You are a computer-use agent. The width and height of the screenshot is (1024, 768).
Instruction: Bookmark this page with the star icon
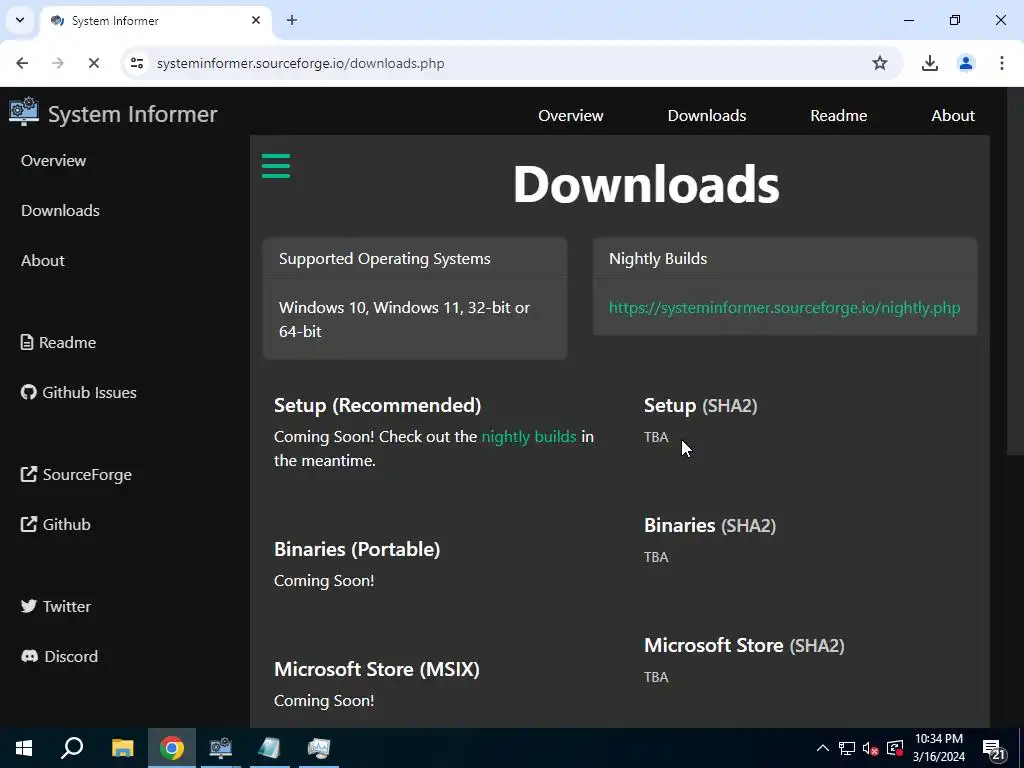point(880,63)
